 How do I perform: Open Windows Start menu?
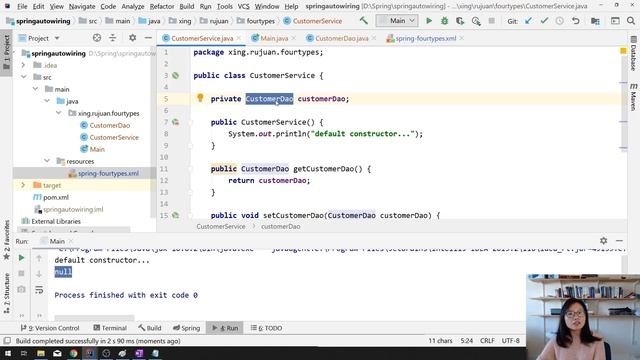8,353
